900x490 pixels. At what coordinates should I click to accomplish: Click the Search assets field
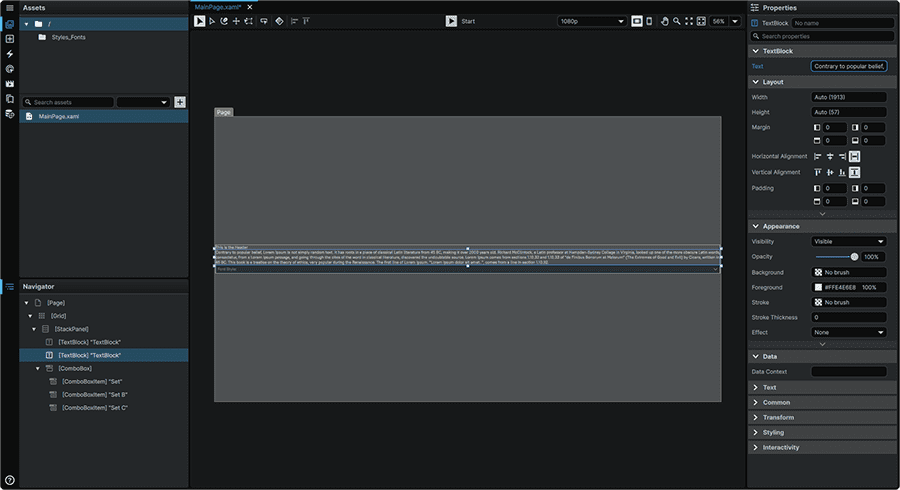68,102
